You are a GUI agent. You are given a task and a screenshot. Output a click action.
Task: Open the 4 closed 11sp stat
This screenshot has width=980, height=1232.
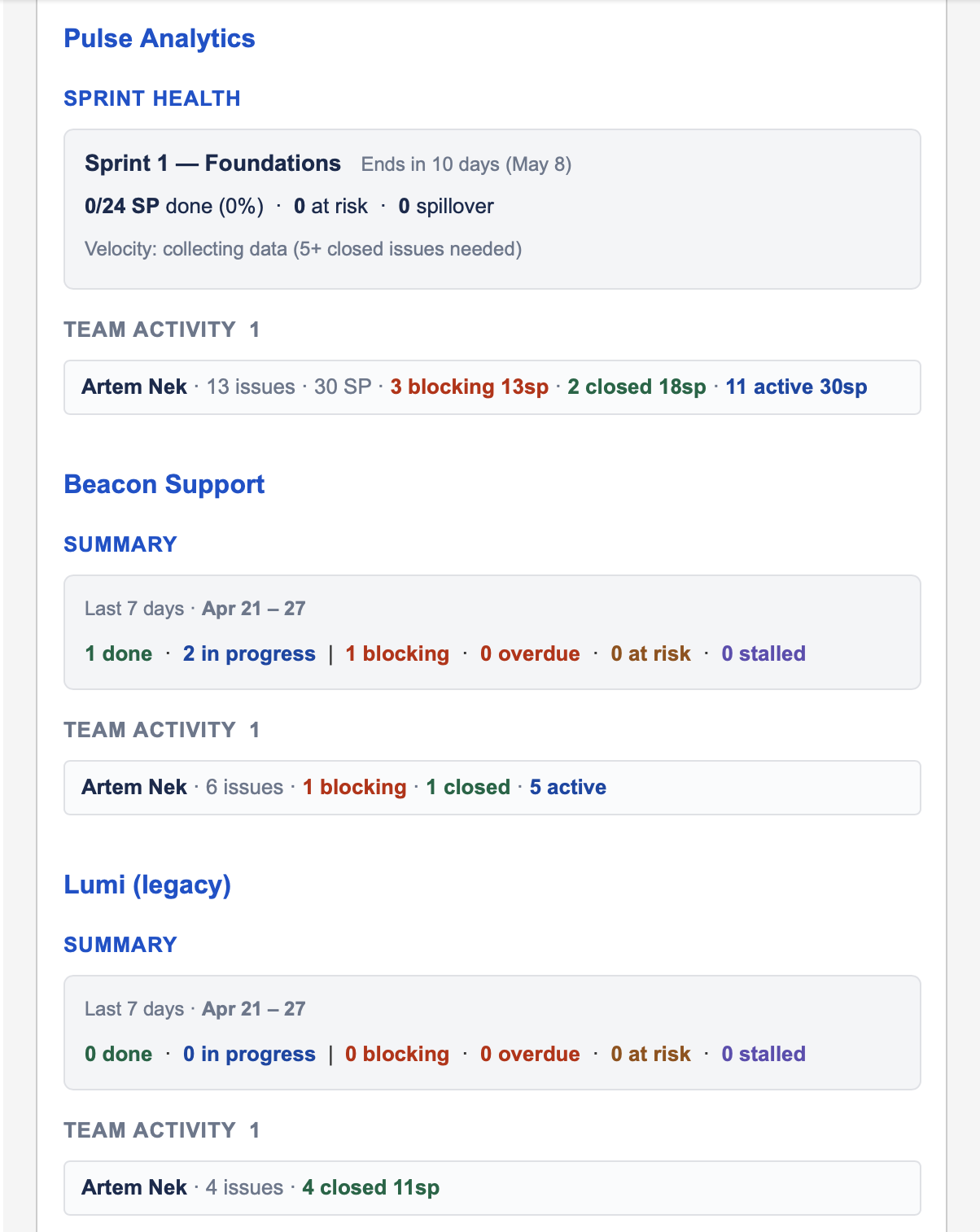point(370,1188)
